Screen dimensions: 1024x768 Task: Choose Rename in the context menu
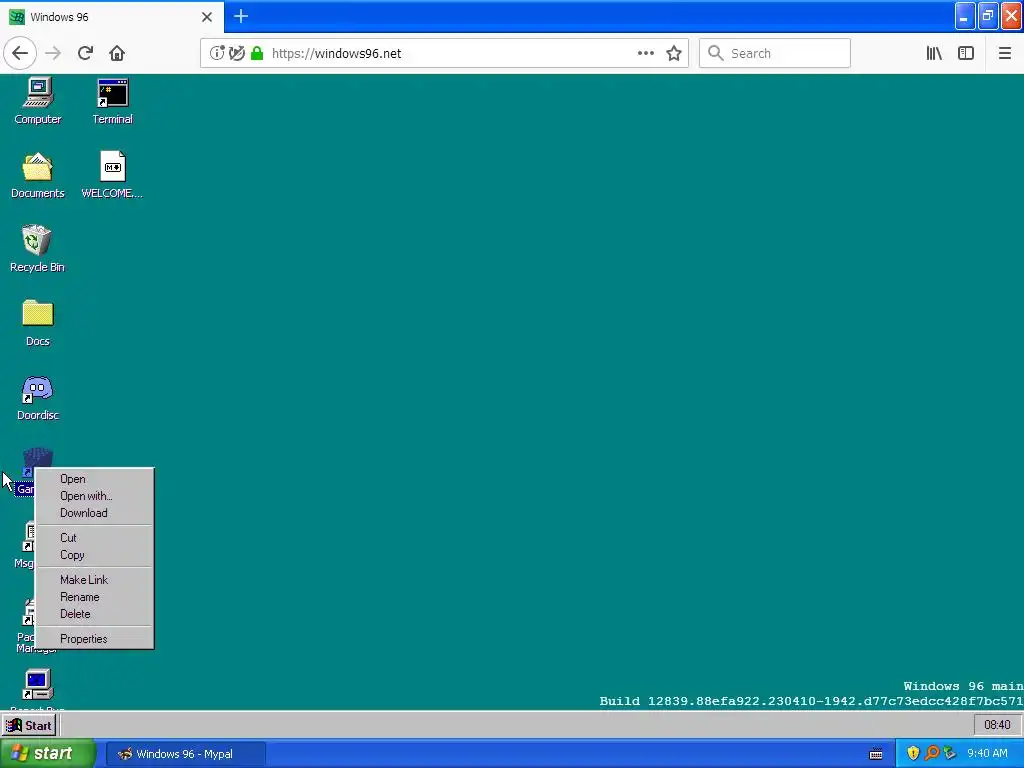(x=95, y=596)
